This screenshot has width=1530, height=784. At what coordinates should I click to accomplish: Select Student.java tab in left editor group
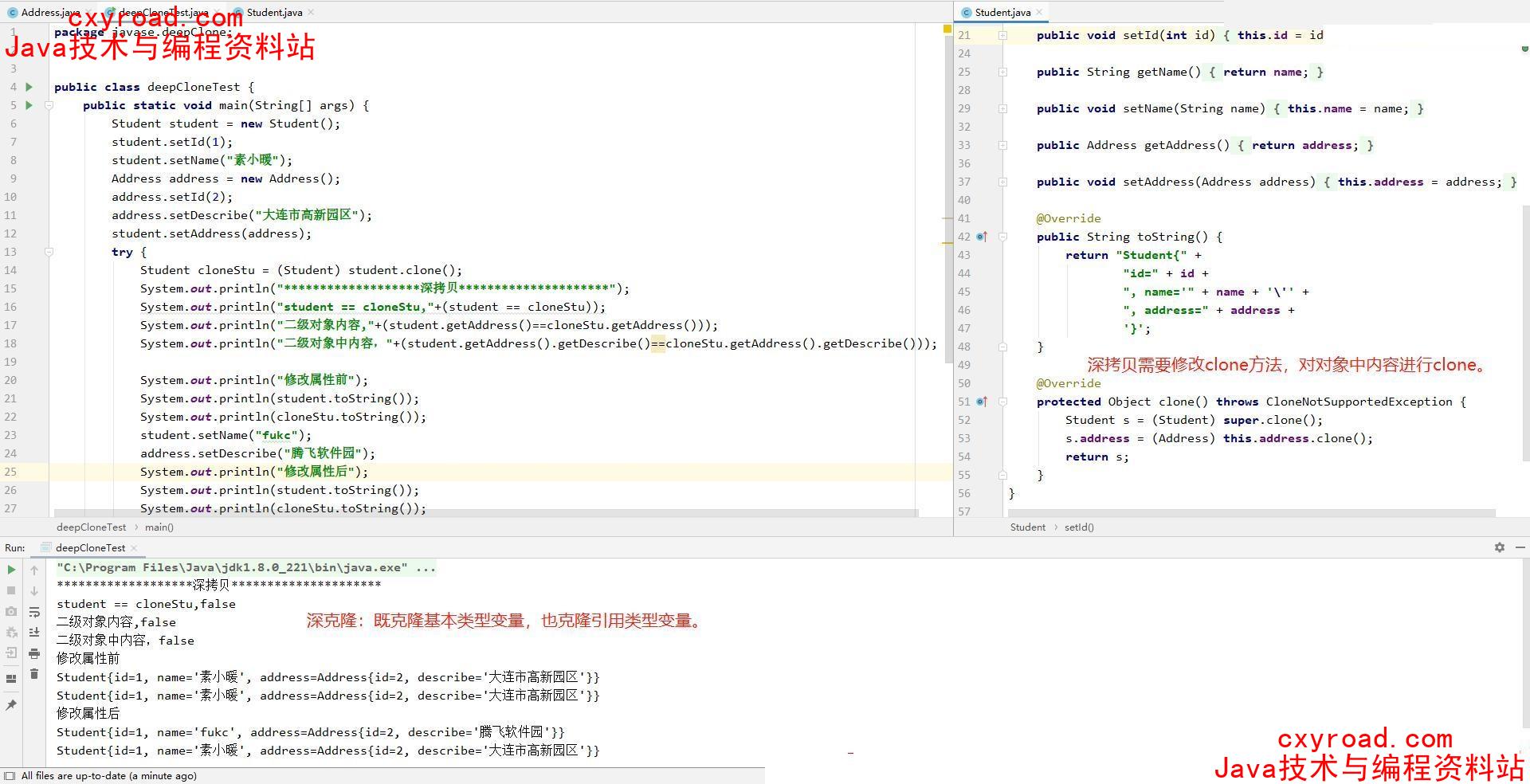(273, 12)
